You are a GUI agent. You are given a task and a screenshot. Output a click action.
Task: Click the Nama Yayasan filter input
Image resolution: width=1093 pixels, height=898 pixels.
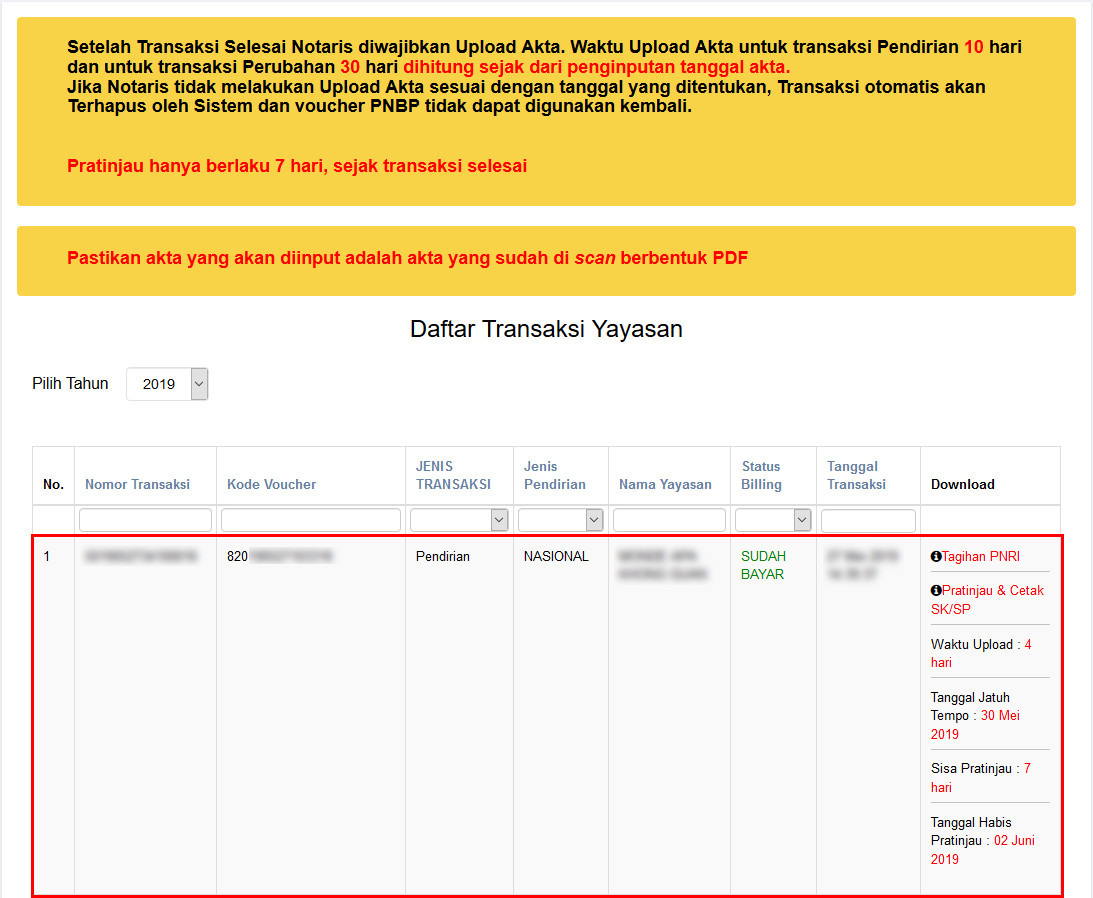[669, 520]
